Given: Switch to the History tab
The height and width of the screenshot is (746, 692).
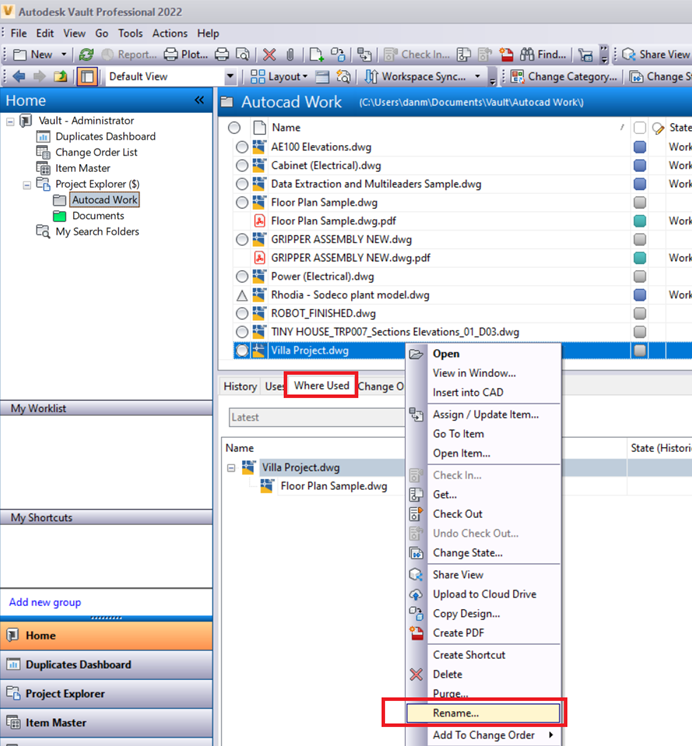Looking at the screenshot, I should [x=240, y=386].
